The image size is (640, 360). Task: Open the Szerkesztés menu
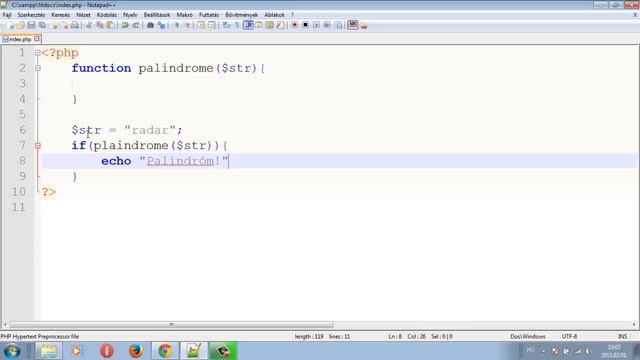click(x=31, y=15)
